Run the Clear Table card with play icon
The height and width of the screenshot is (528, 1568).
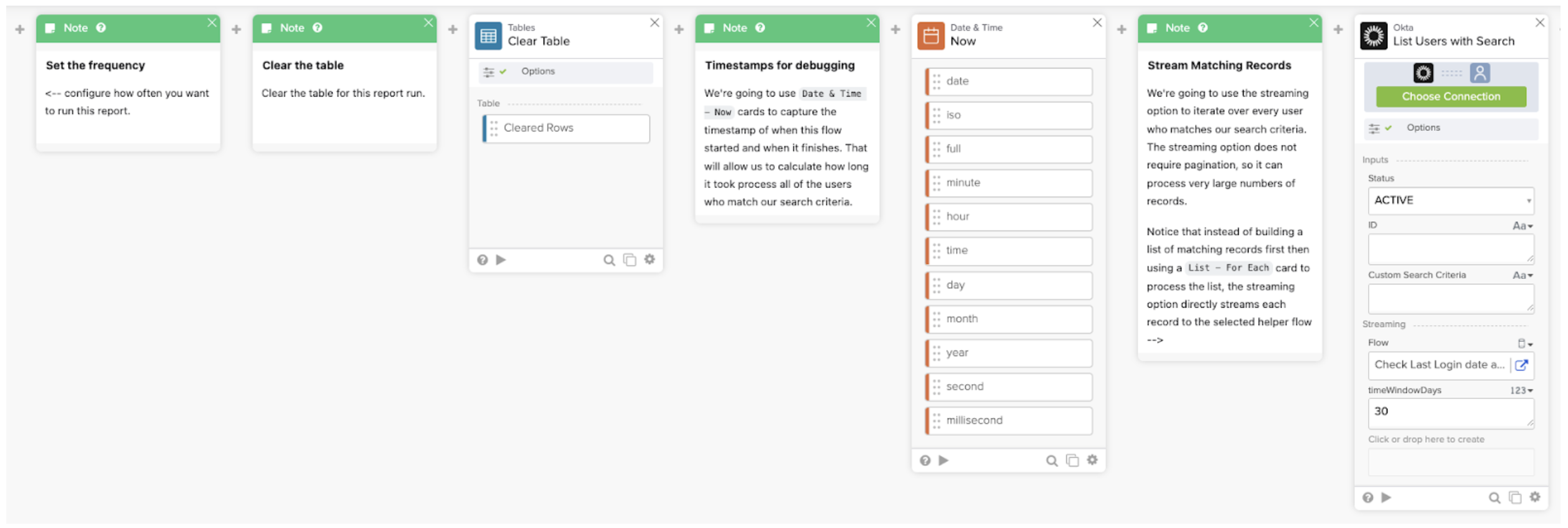click(x=501, y=260)
